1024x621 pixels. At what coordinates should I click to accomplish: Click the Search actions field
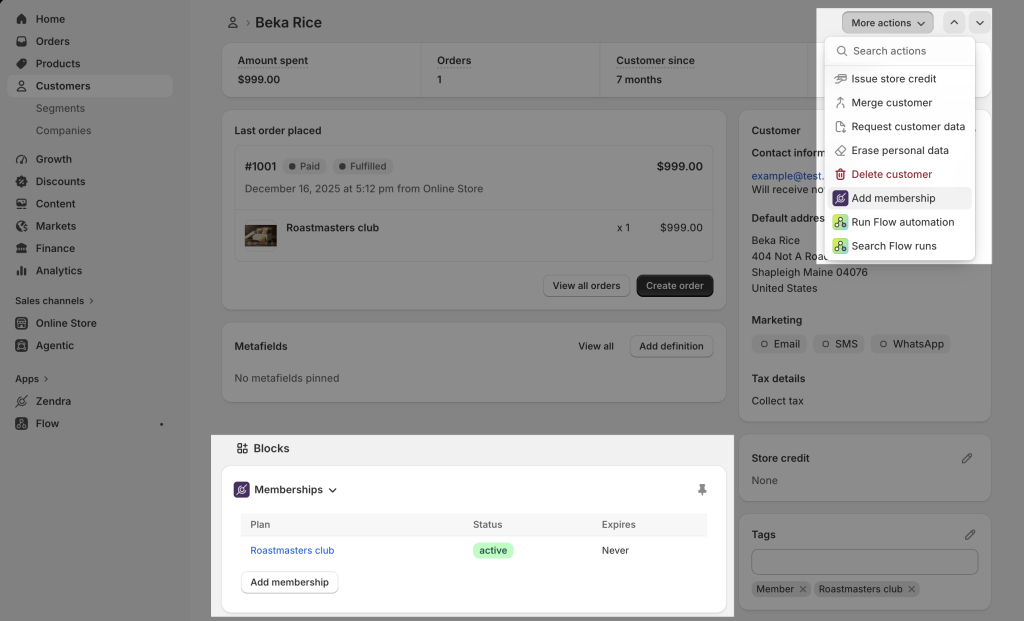[x=900, y=51]
